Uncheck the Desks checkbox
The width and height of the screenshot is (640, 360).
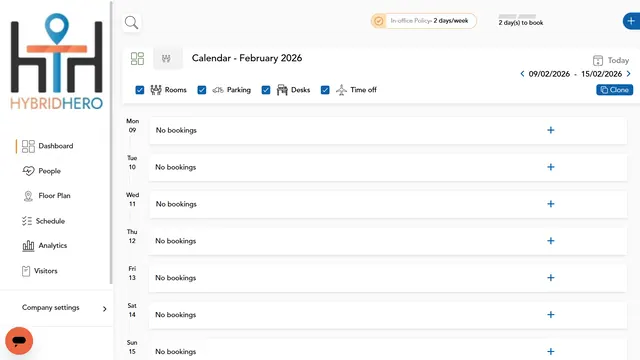pos(266,90)
